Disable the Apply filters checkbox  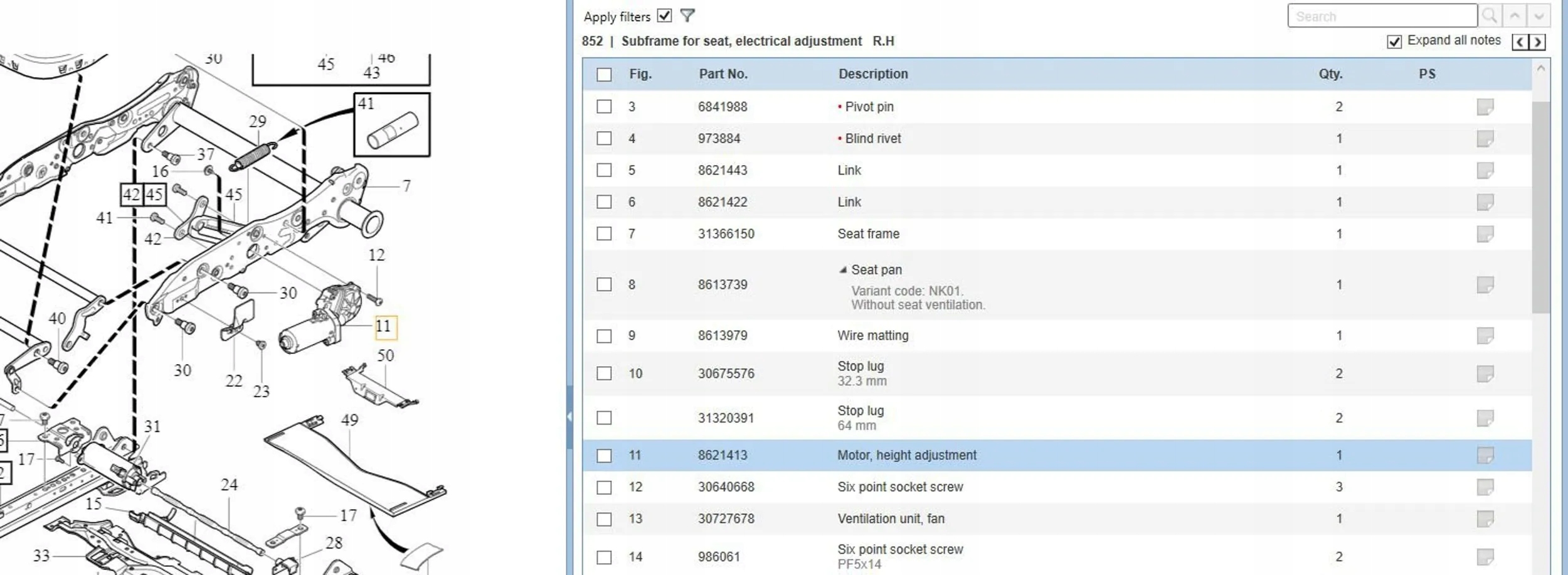coord(665,16)
